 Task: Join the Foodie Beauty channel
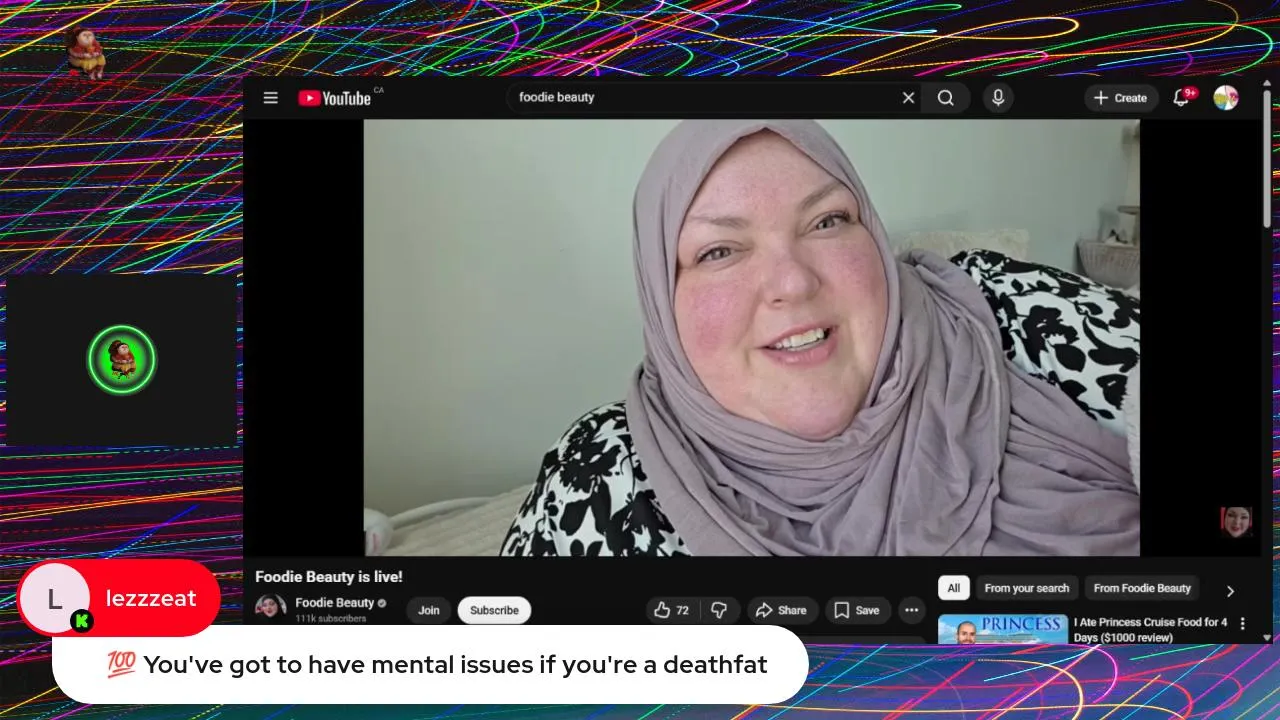[x=429, y=610]
